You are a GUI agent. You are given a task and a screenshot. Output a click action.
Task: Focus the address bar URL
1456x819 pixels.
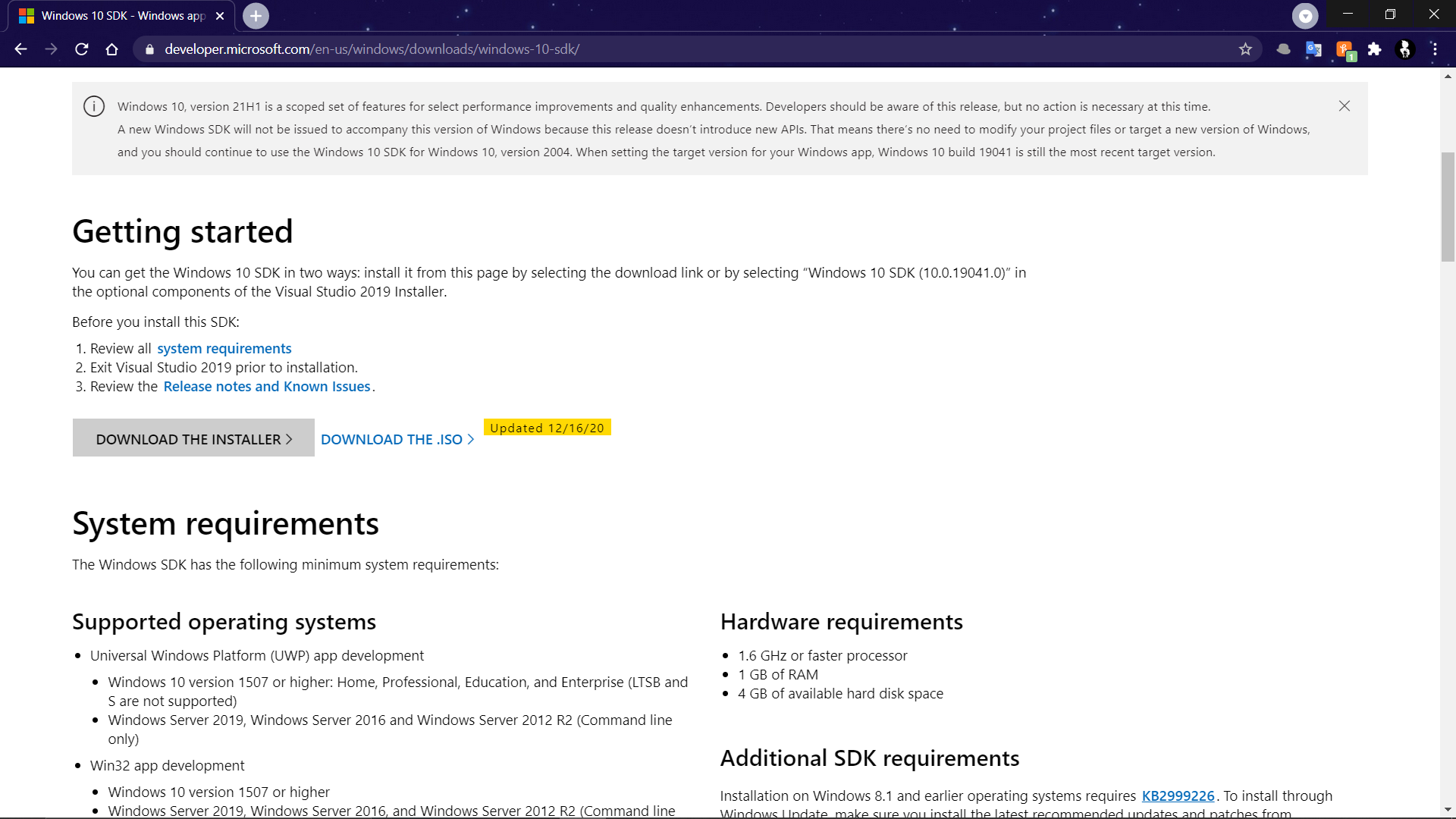coord(372,49)
